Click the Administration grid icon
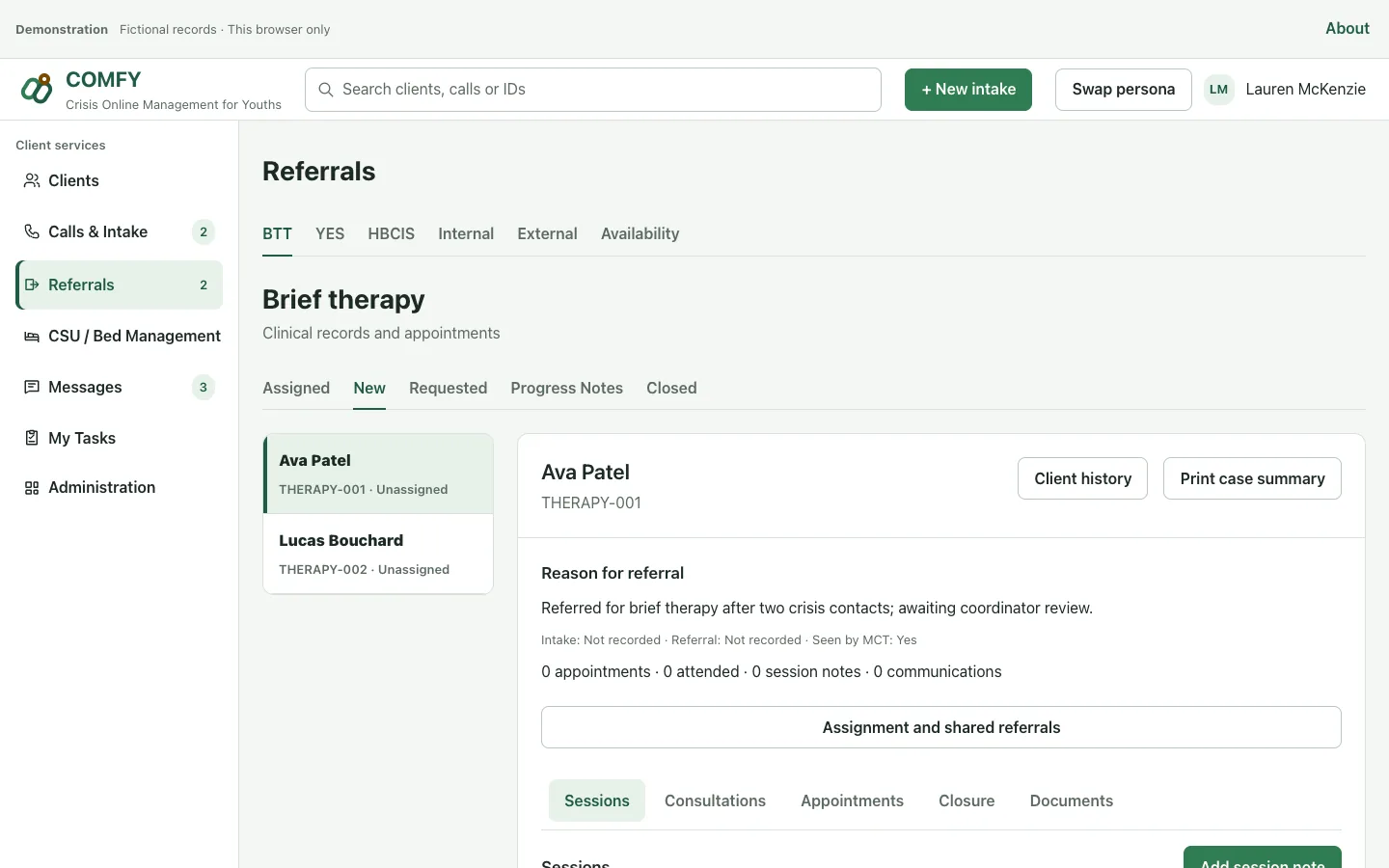This screenshot has height=868, width=1389. pyautogui.click(x=32, y=488)
